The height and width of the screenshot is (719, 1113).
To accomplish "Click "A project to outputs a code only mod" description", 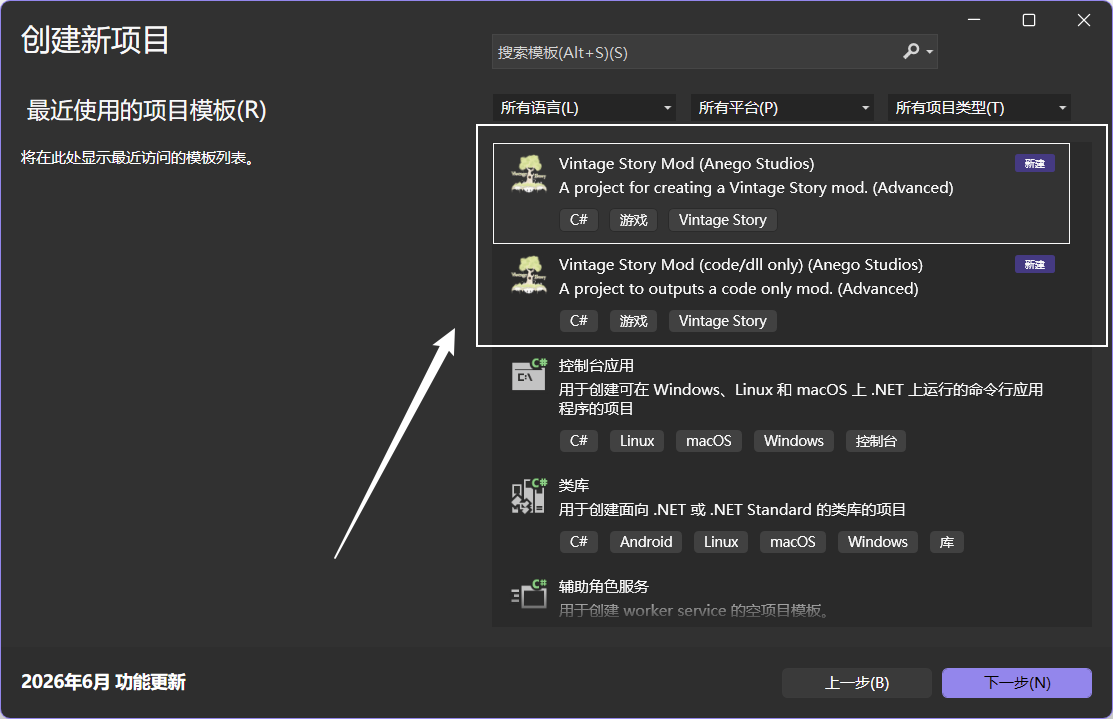I will [738, 288].
